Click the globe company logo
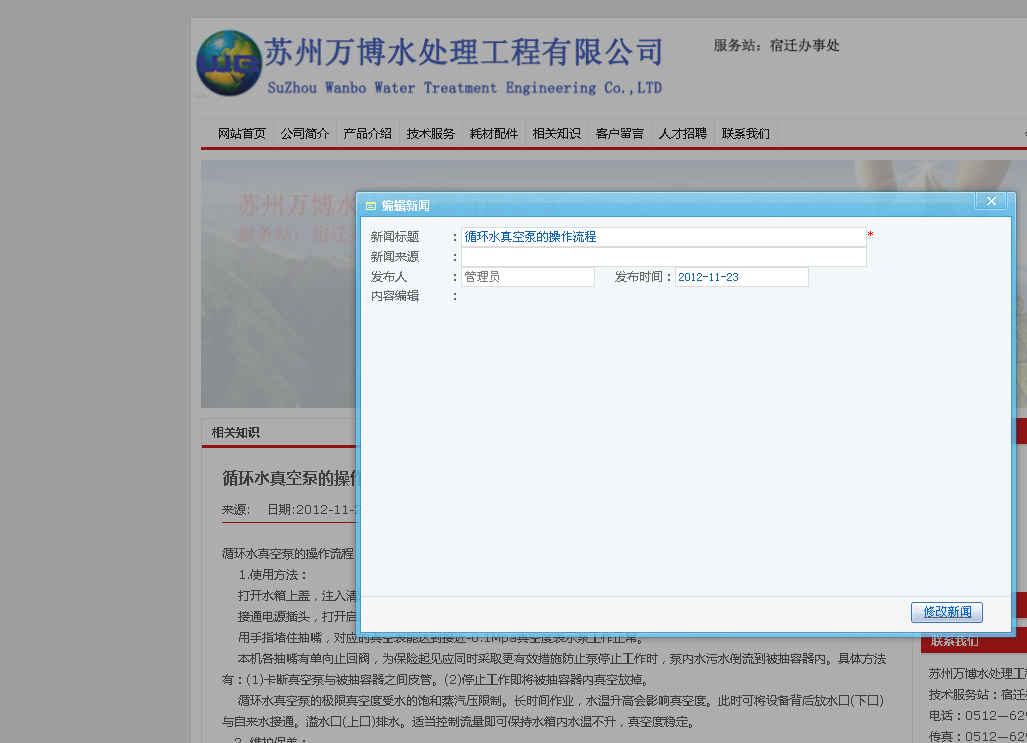The image size is (1027, 743). (x=229, y=63)
